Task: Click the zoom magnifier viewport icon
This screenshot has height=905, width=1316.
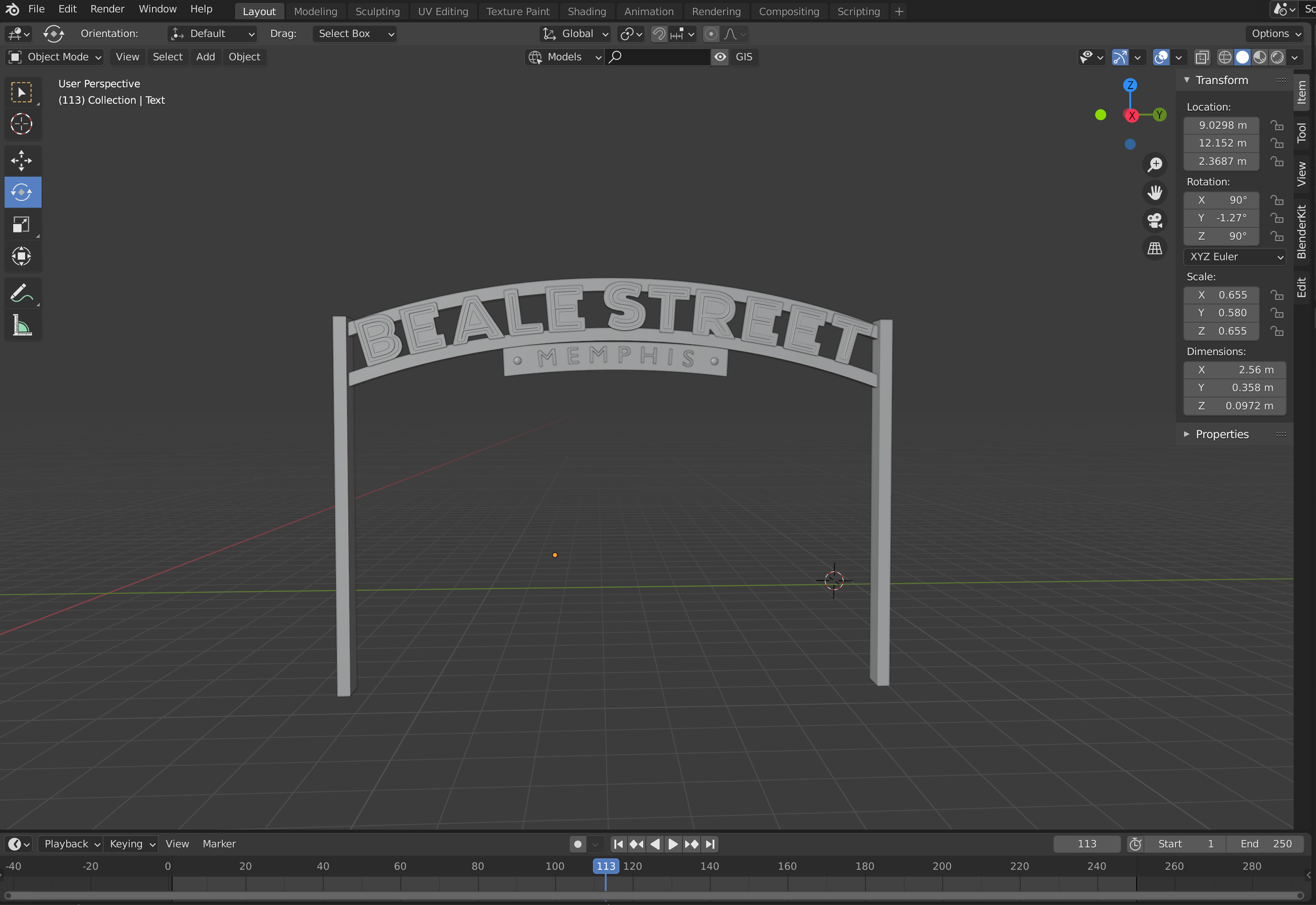Action: 1155,165
